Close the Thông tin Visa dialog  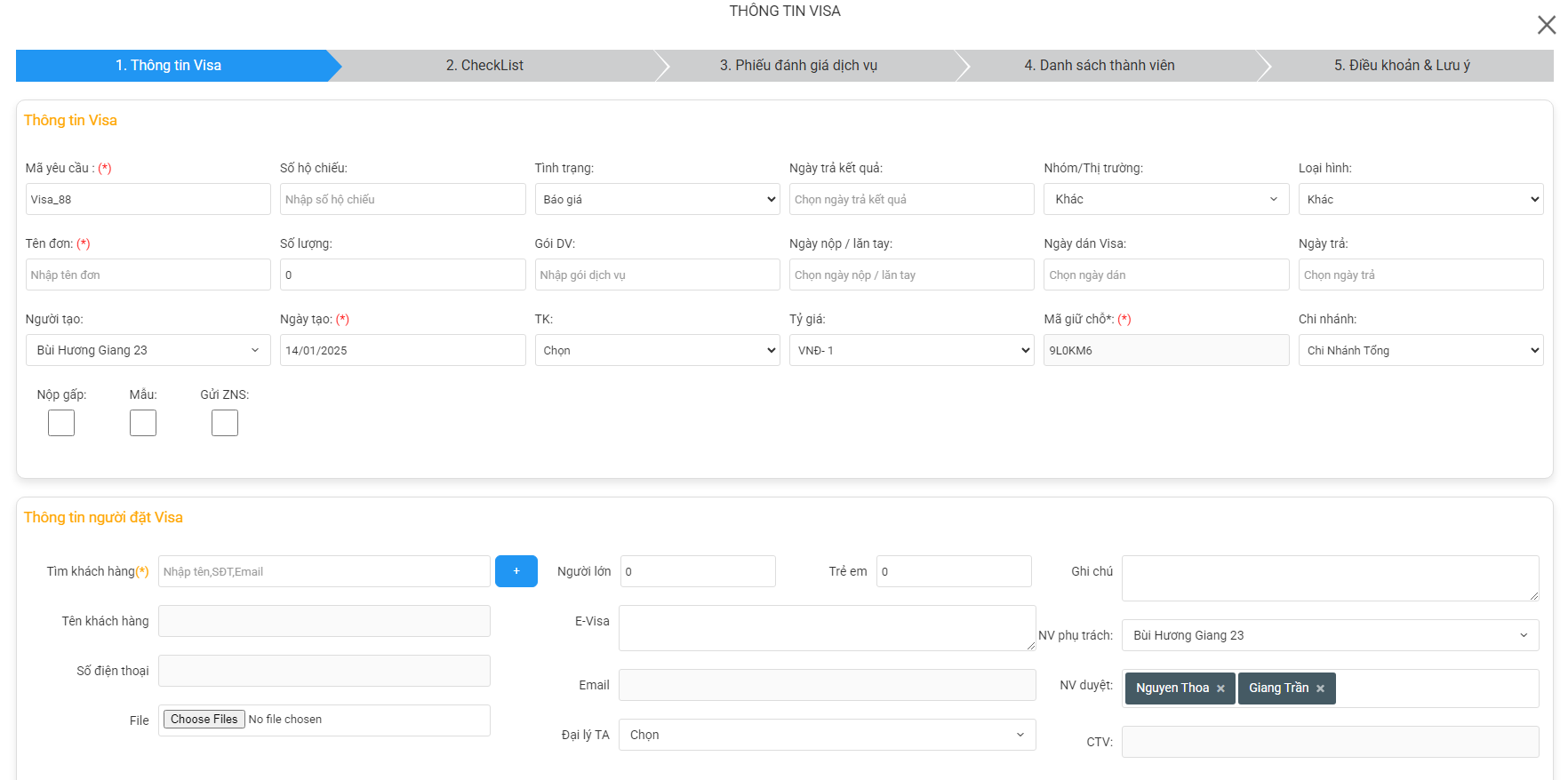(1546, 25)
